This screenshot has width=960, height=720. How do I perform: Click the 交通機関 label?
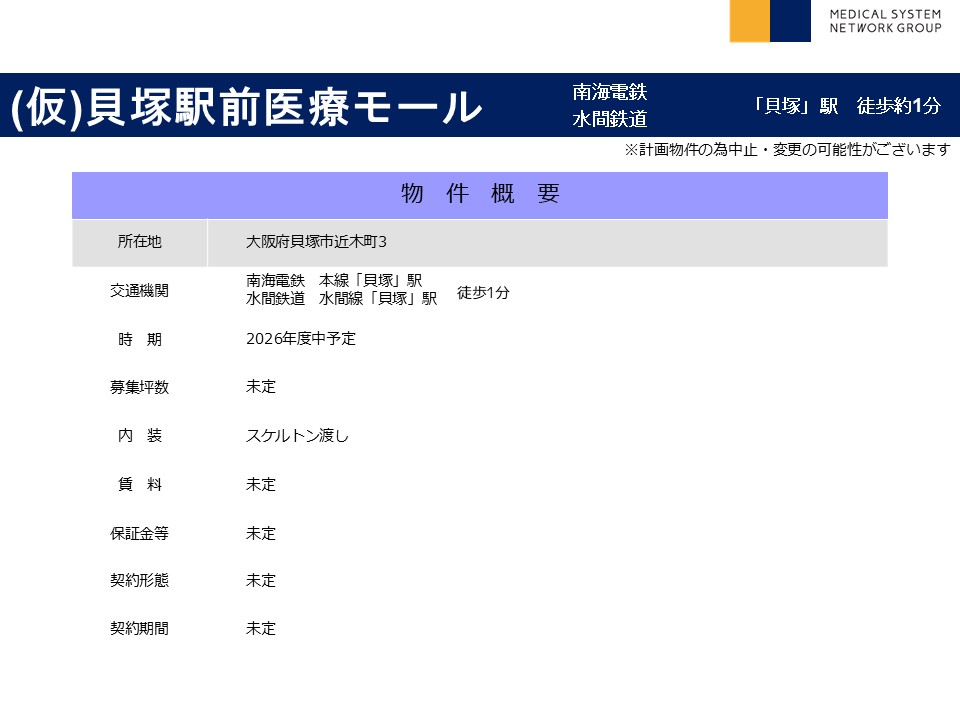tap(140, 290)
